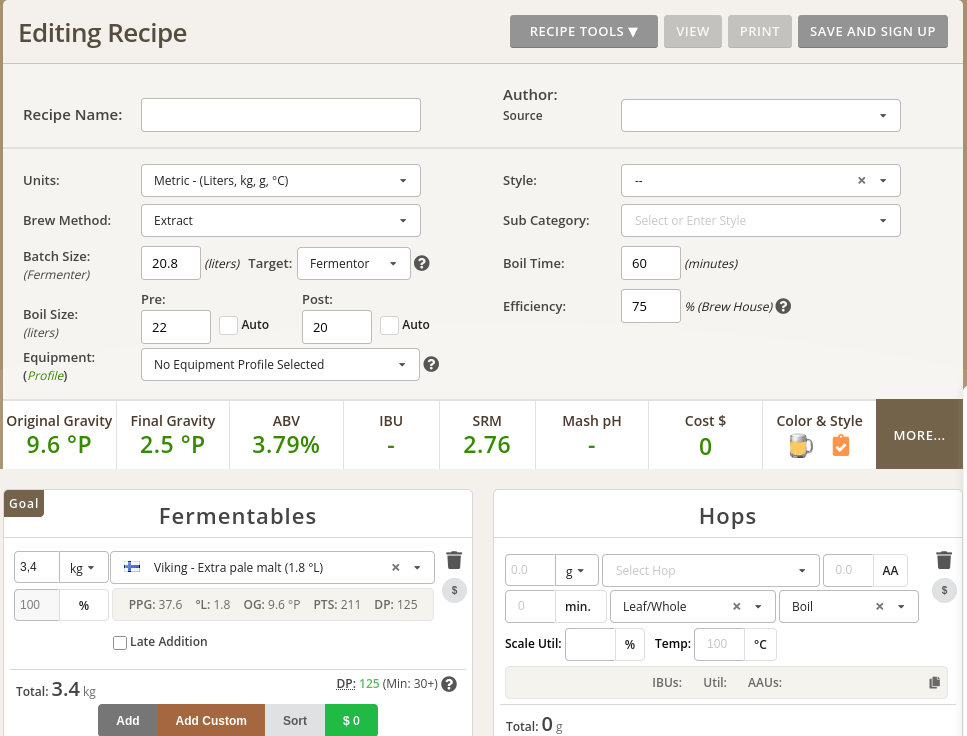Open the Recipe Tools menu
This screenshot has width=967, height=736.
(583, 31)
